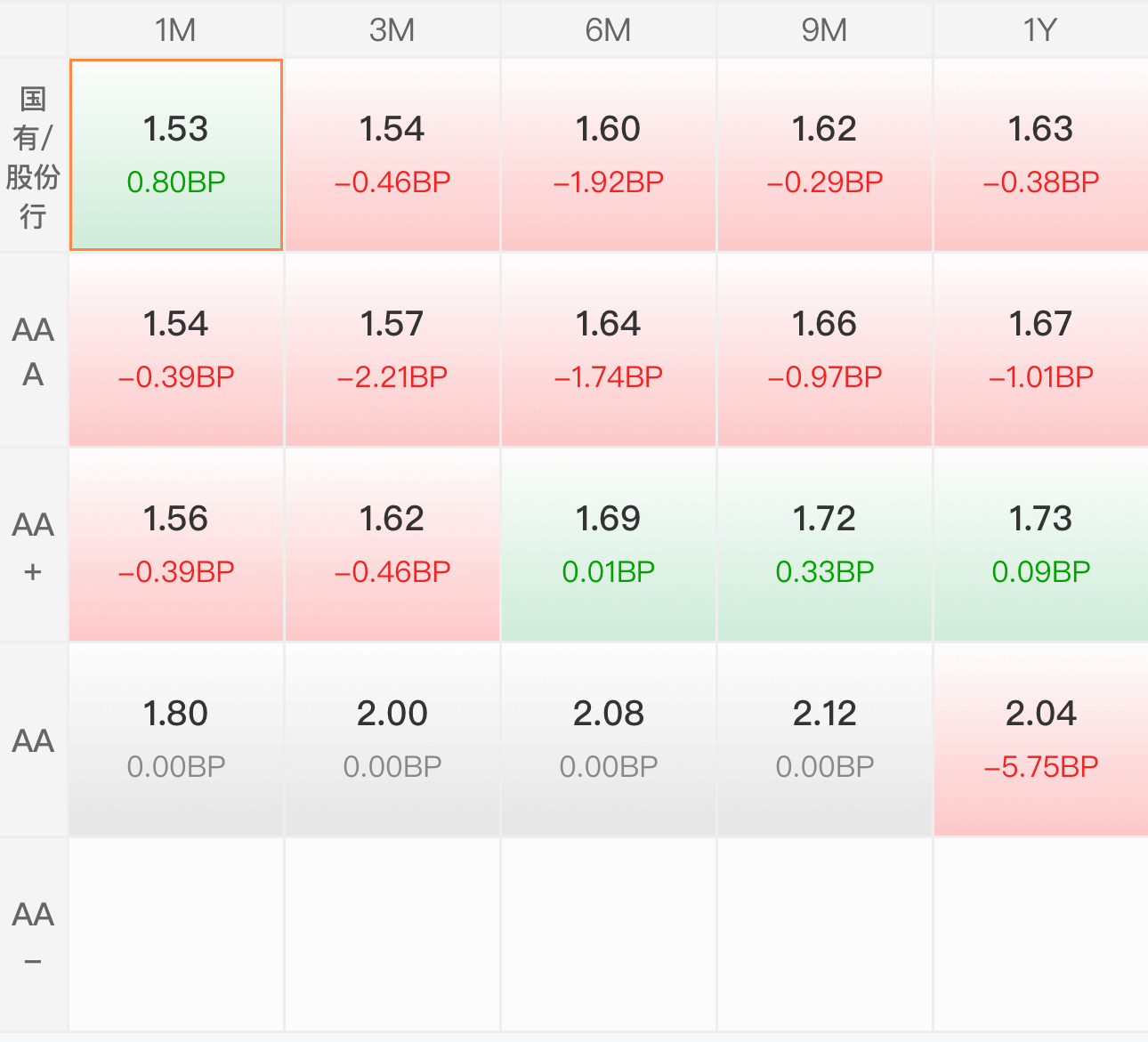Image resolution: width=1148 pixels, height=1042 pixels.
Task: Select the AA+ 6M cell 1.69
Action: pyautogui.click(x=609, y=545)
